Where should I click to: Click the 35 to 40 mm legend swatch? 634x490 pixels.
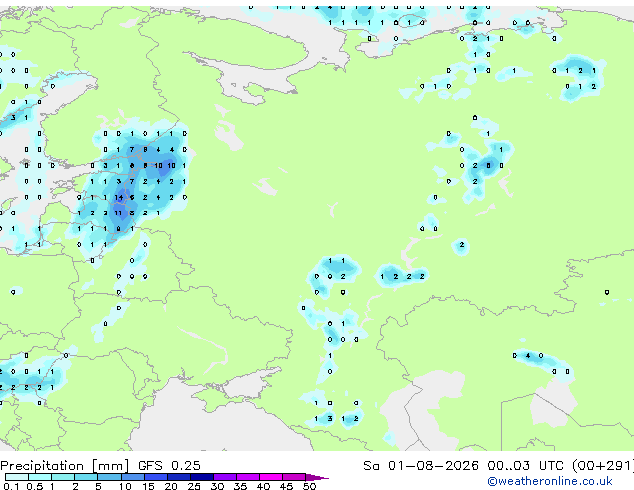[248, 477]
